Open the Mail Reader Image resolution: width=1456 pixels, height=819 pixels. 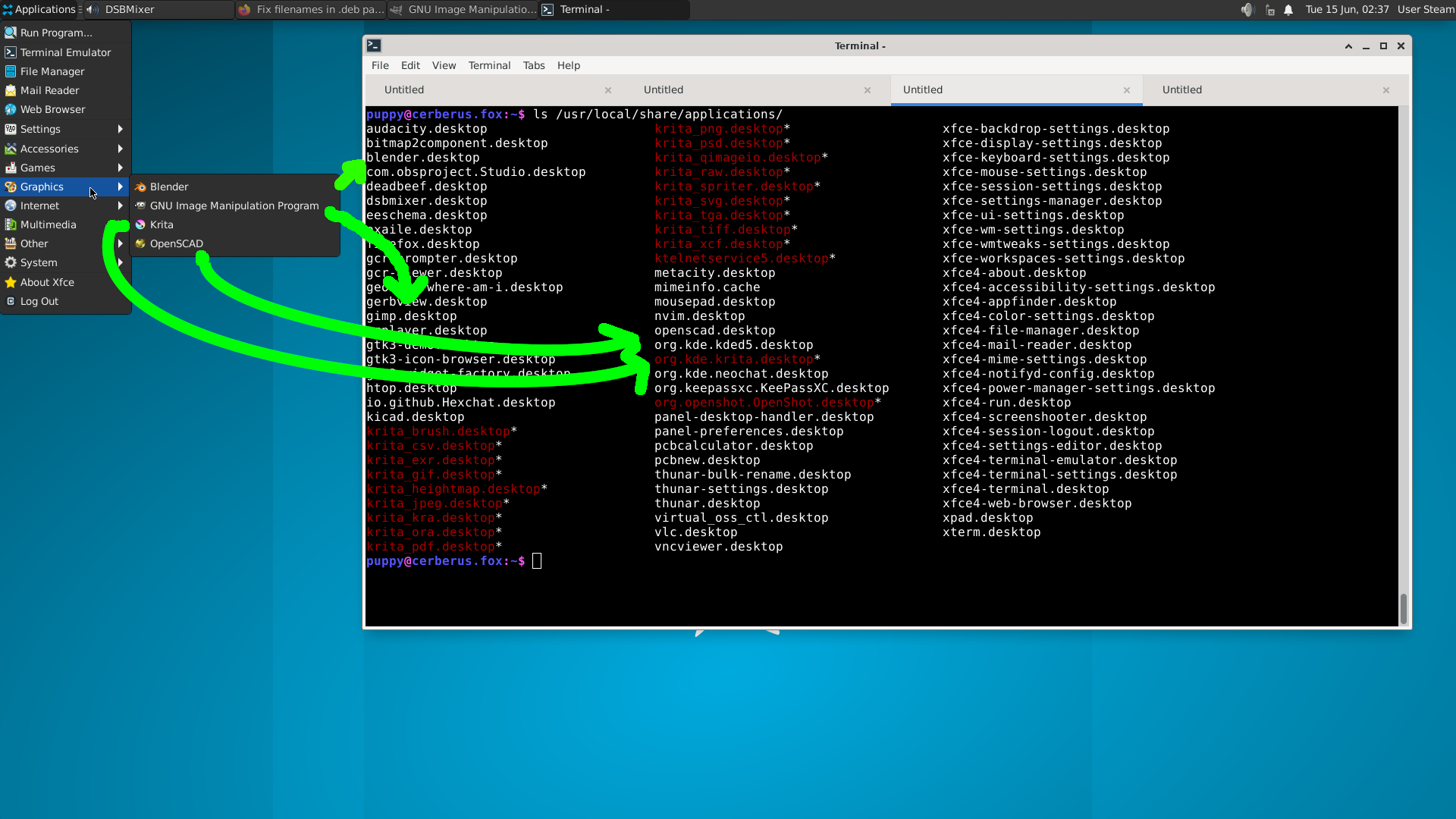(49, 90)
